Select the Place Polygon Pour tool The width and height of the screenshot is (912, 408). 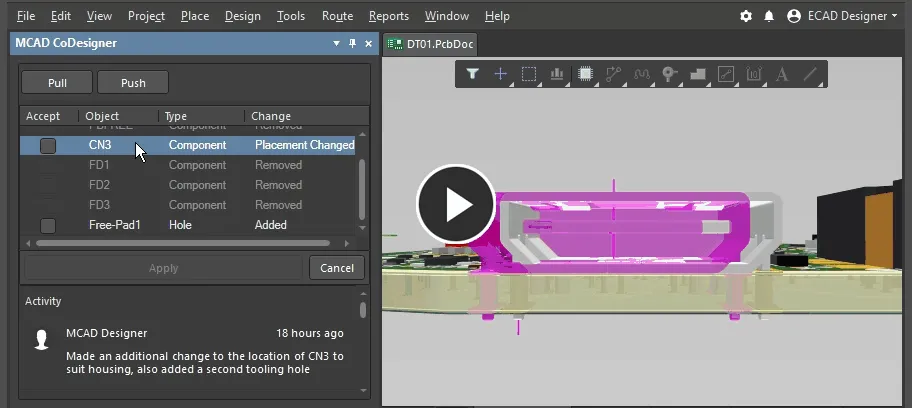pos(697,74)
